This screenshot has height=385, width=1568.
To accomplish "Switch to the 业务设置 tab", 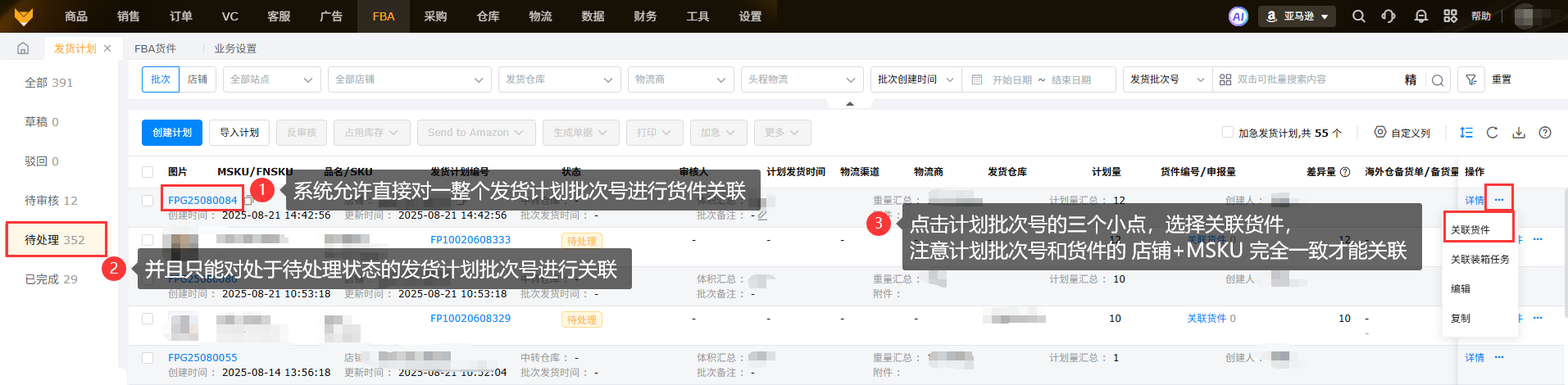I will [235, 48].
